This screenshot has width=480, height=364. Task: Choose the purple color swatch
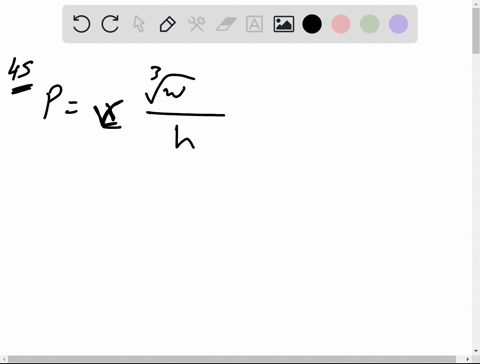click(x=398, y=24)
